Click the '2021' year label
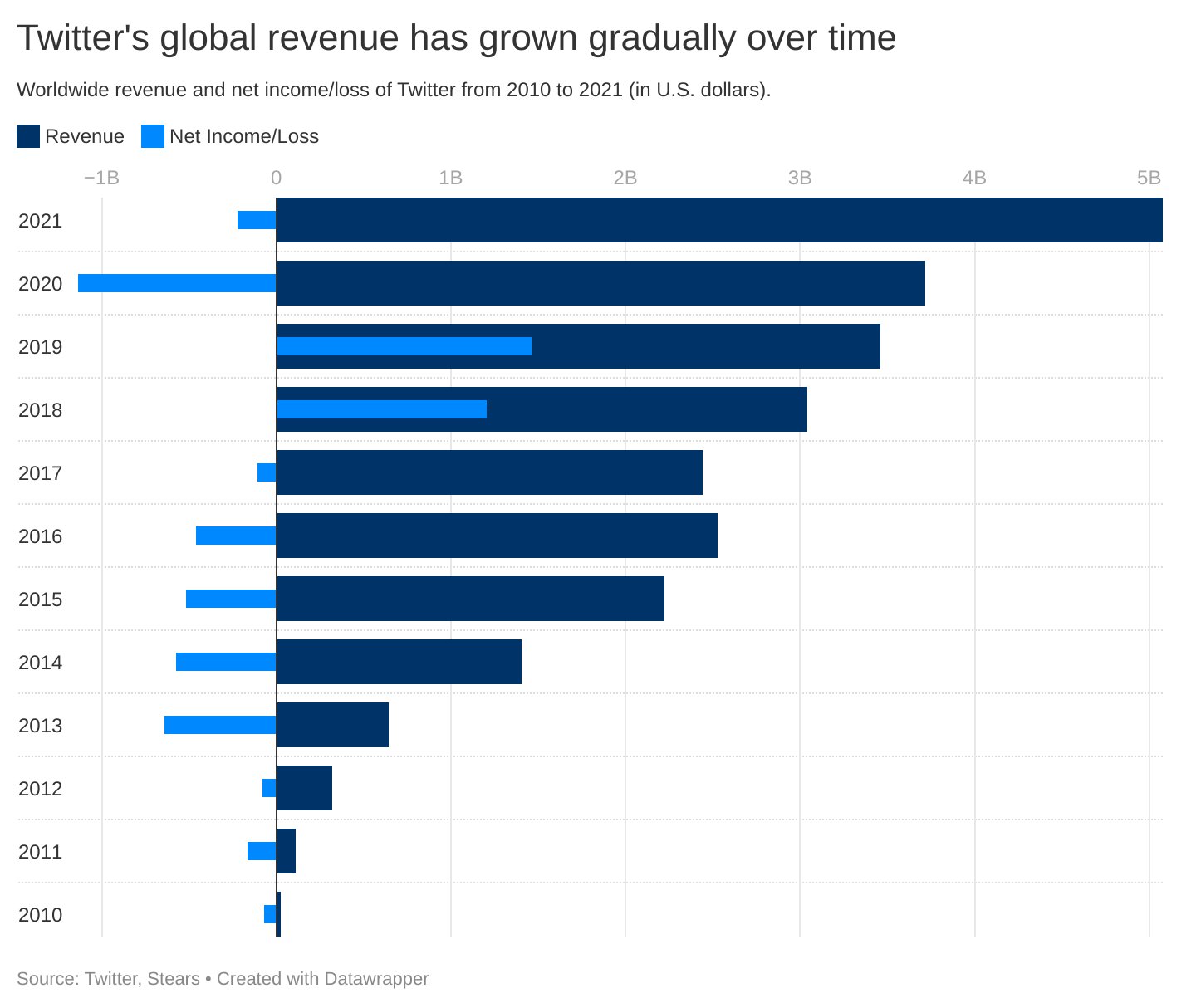 40,221
